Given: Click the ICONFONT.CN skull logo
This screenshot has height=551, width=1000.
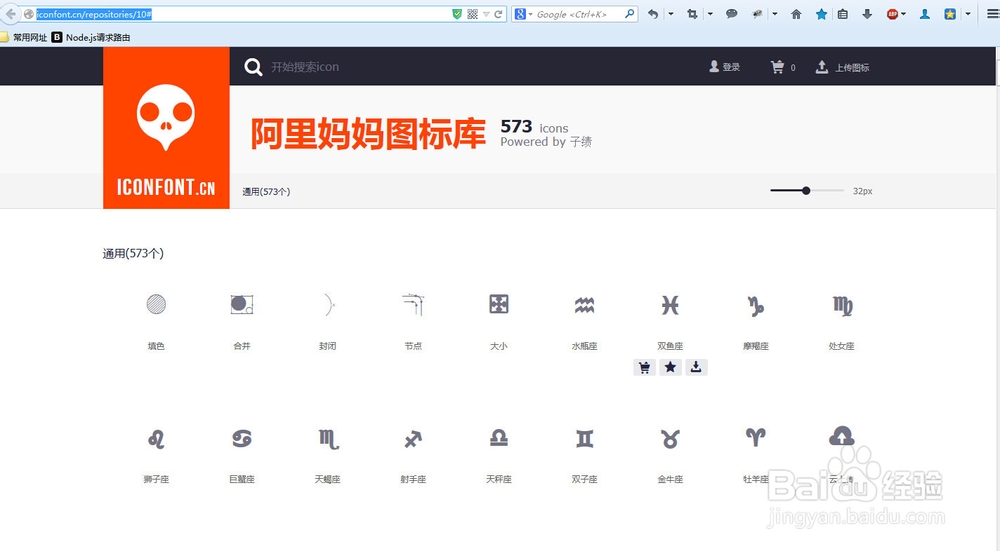Looking at the screenshot, I should coord(166,128).
